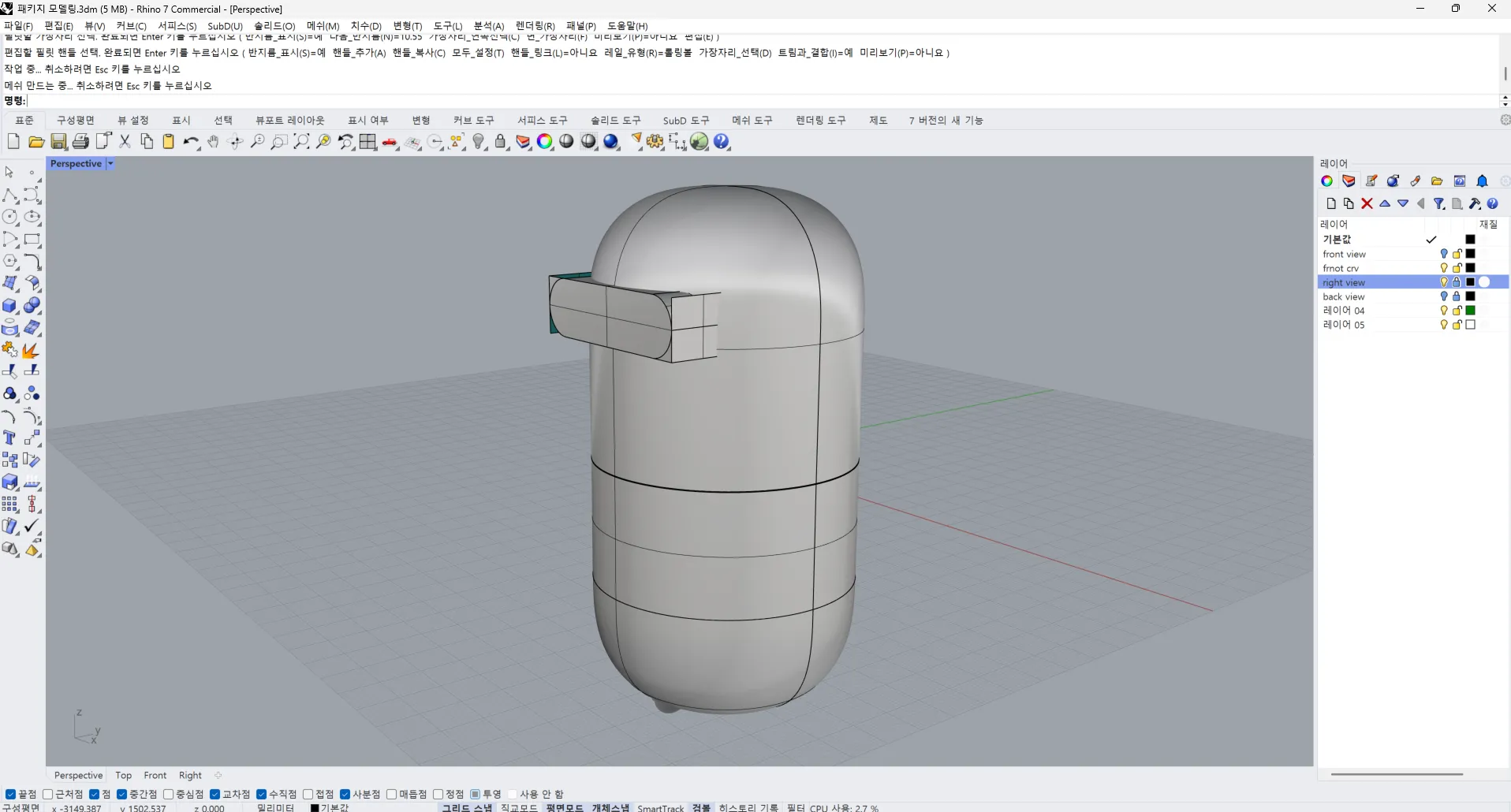Click the light bulb Hide objects icon
1511x812 pixels.
pyautogui.click(x=479, y=141)
